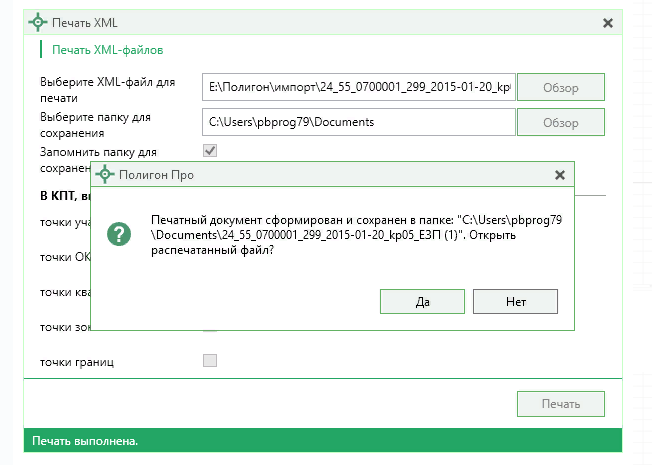Image resolution: width=652 pixels, height=465 pixels.
Task: Click the Полигон Про dialog title text
Action: (x=156, y=175)
